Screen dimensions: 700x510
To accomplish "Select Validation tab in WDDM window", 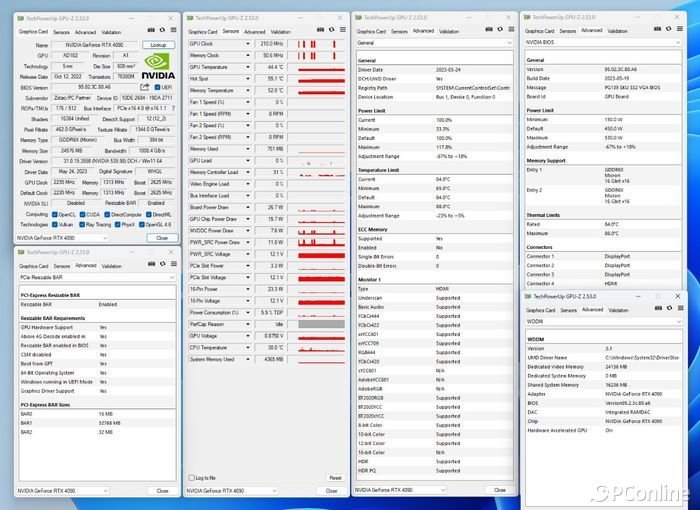I will [x=618, y=310].
